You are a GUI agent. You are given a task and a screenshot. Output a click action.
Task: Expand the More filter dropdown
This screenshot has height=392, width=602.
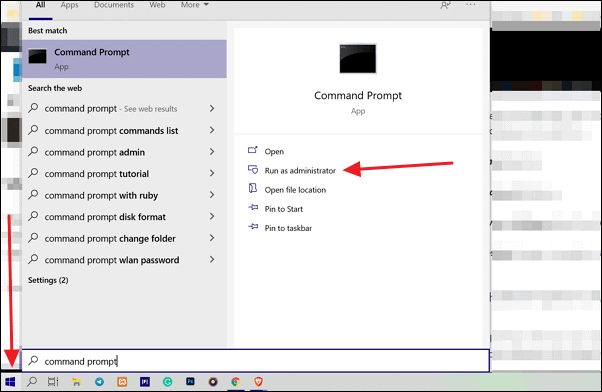[x=195, y=5]
